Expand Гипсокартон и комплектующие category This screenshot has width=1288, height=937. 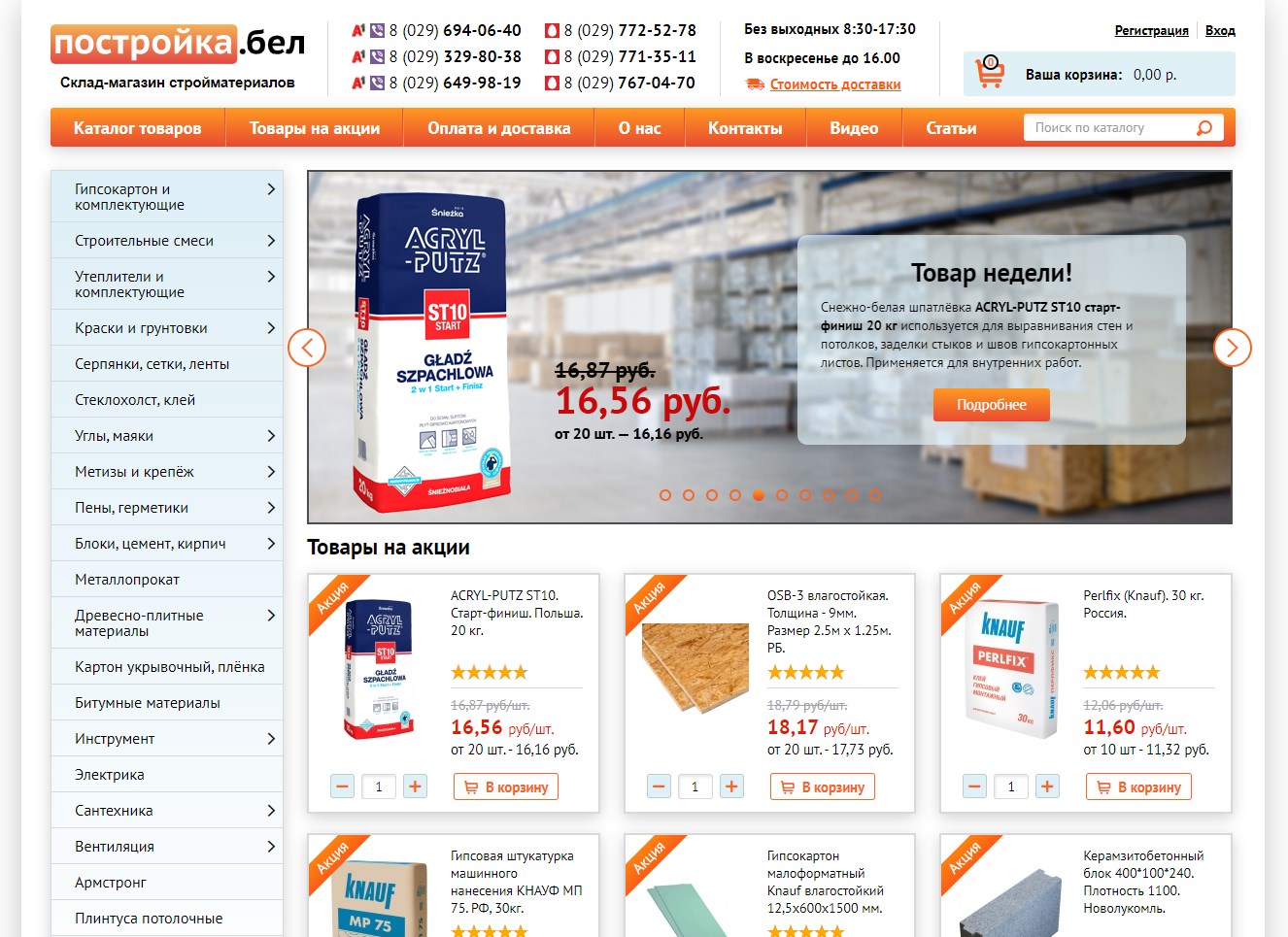(271, 189)
